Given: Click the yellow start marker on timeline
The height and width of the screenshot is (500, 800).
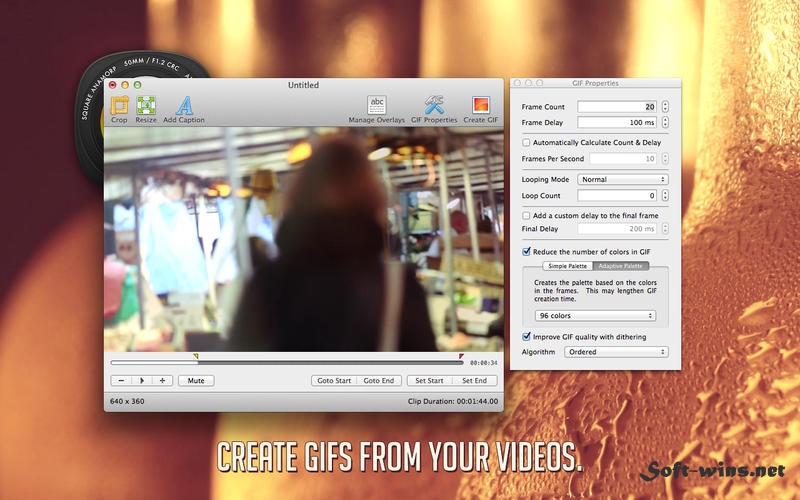Looking at the screenshot, I should pos(196,356).
